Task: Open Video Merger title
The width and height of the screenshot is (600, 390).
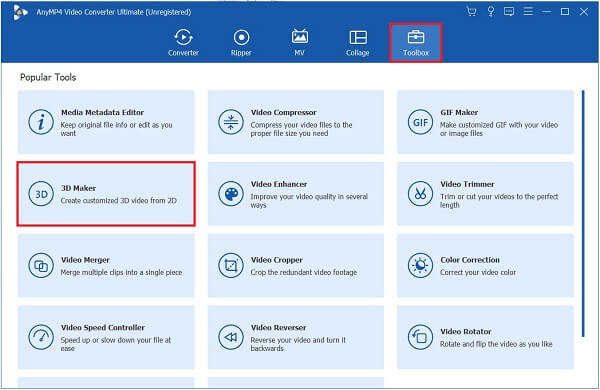Action: pos(85,260)
